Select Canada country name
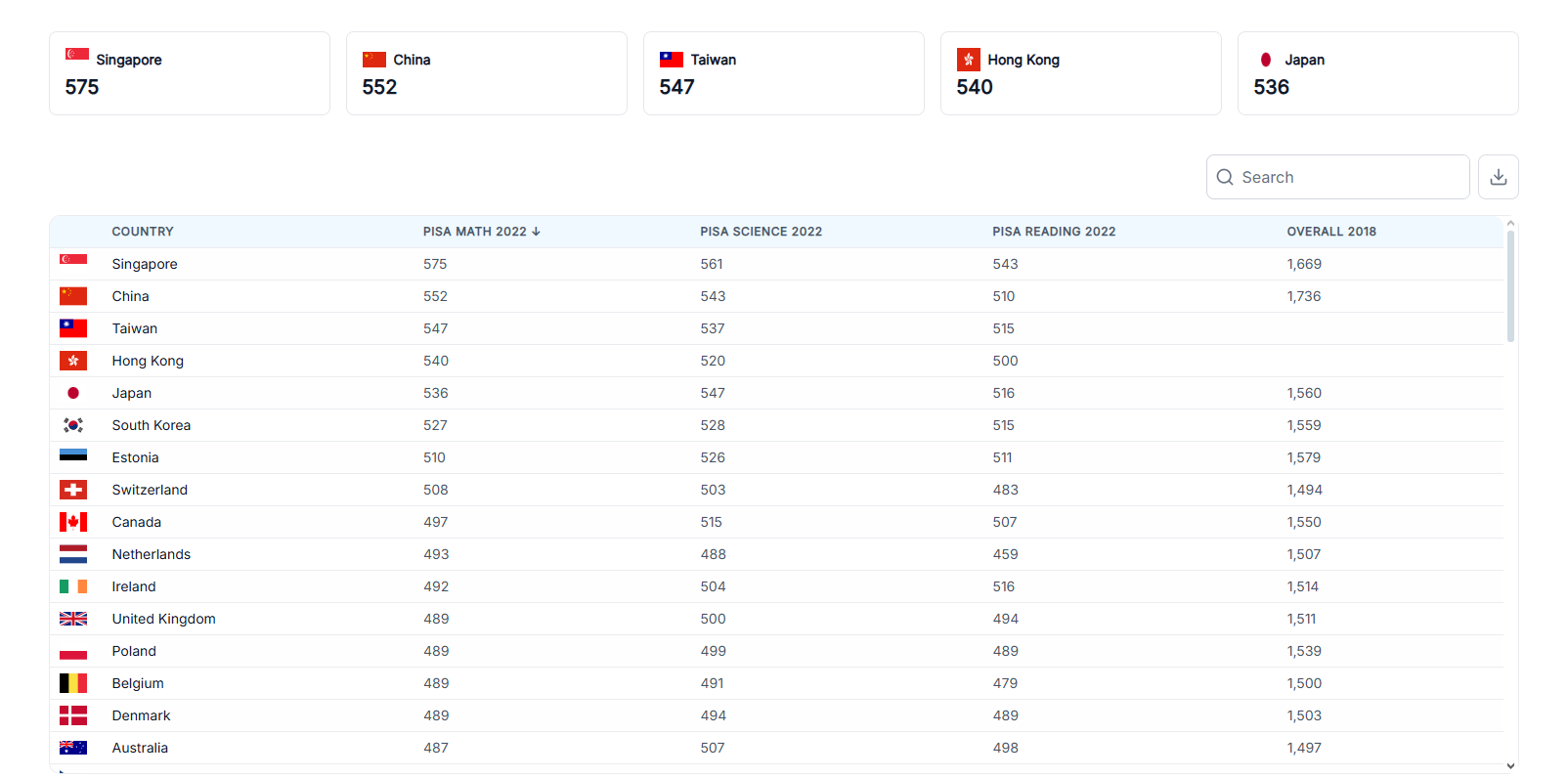This screenshot has height=778, width=1568. pos(137,522)
